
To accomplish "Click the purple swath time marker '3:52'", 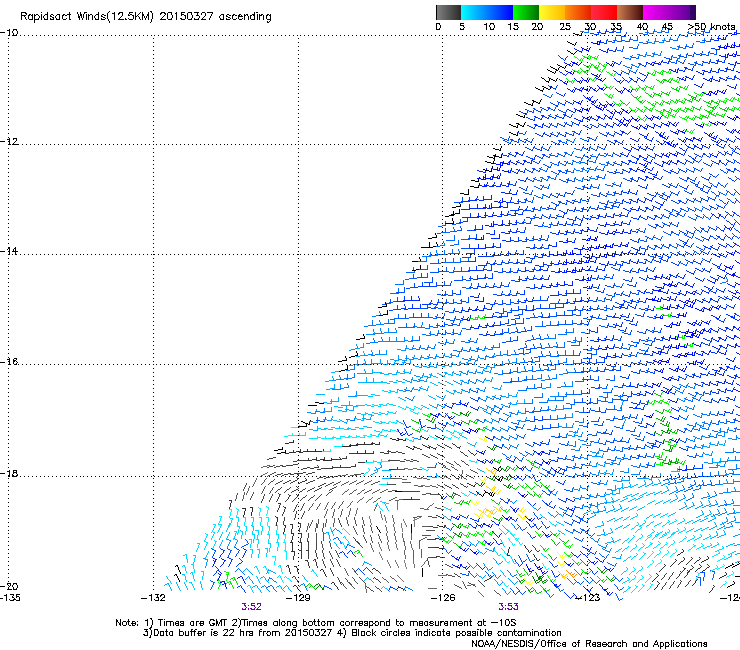I will (251, 607).
